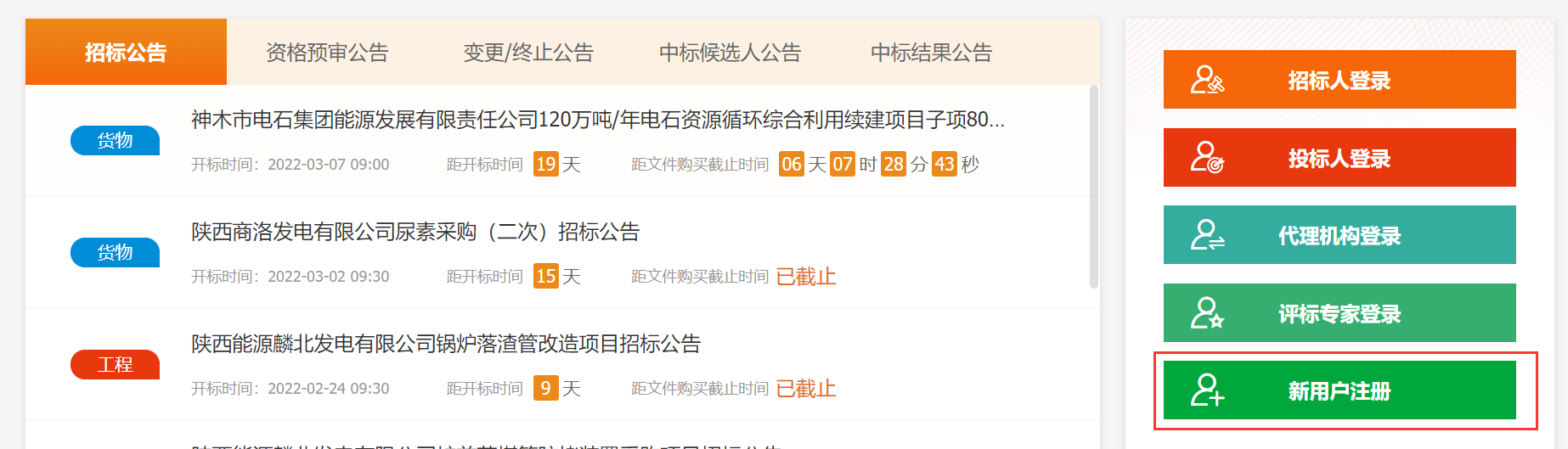Viewport: 1568px width, 449px height.
Task: Click the 评标专家登录 star user icon
Action: [x=1207, y=313]
